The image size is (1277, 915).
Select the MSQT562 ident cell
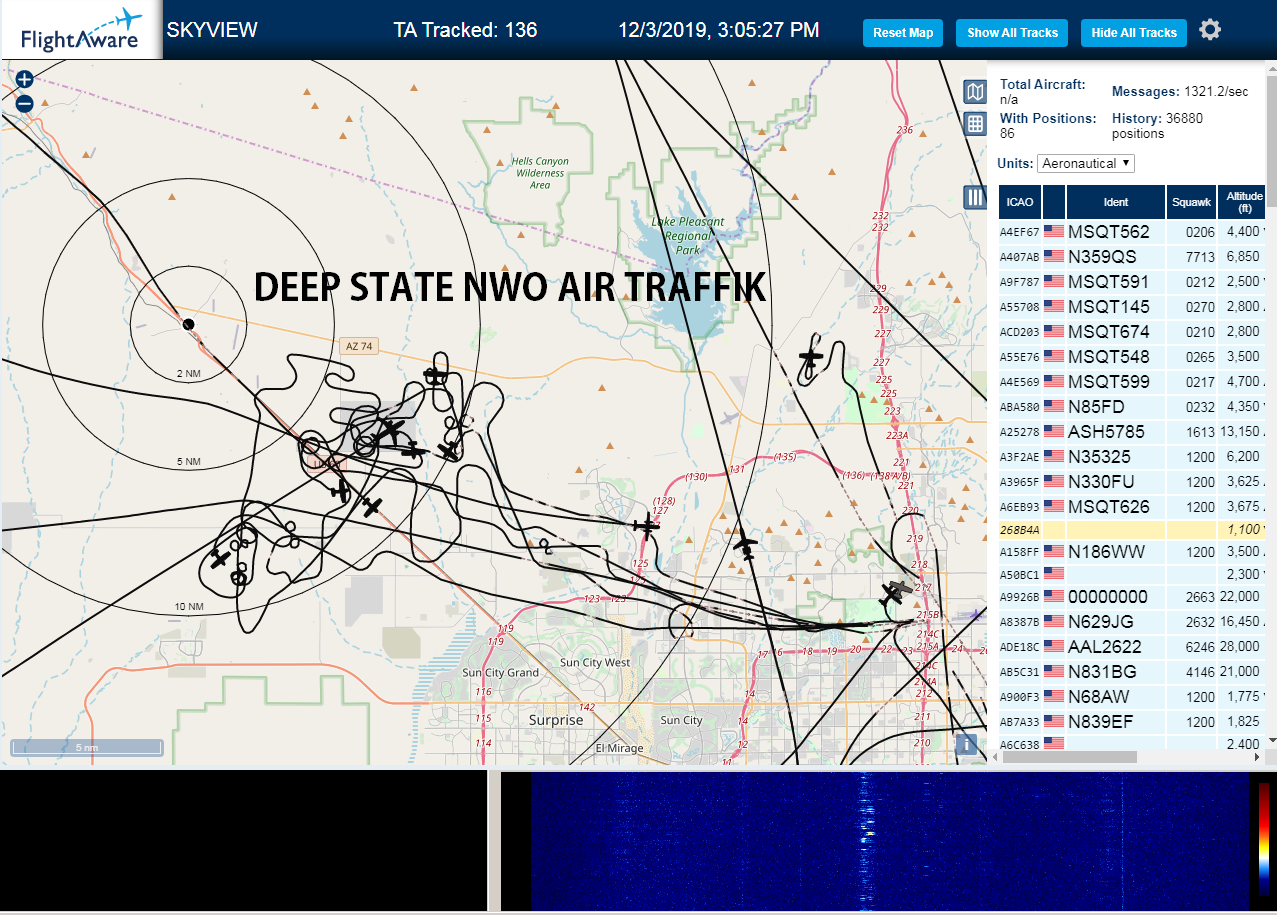(x=1116, y=232)
